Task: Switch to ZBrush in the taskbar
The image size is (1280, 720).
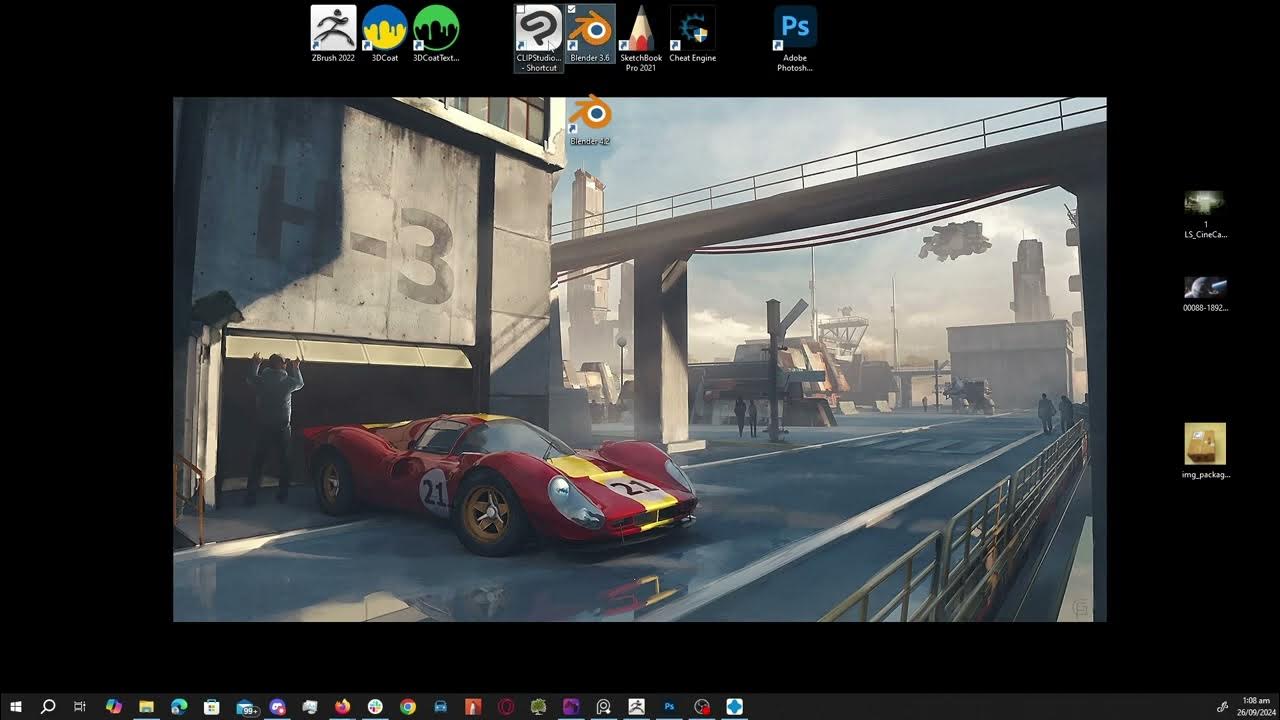Action: pos(637,707)
